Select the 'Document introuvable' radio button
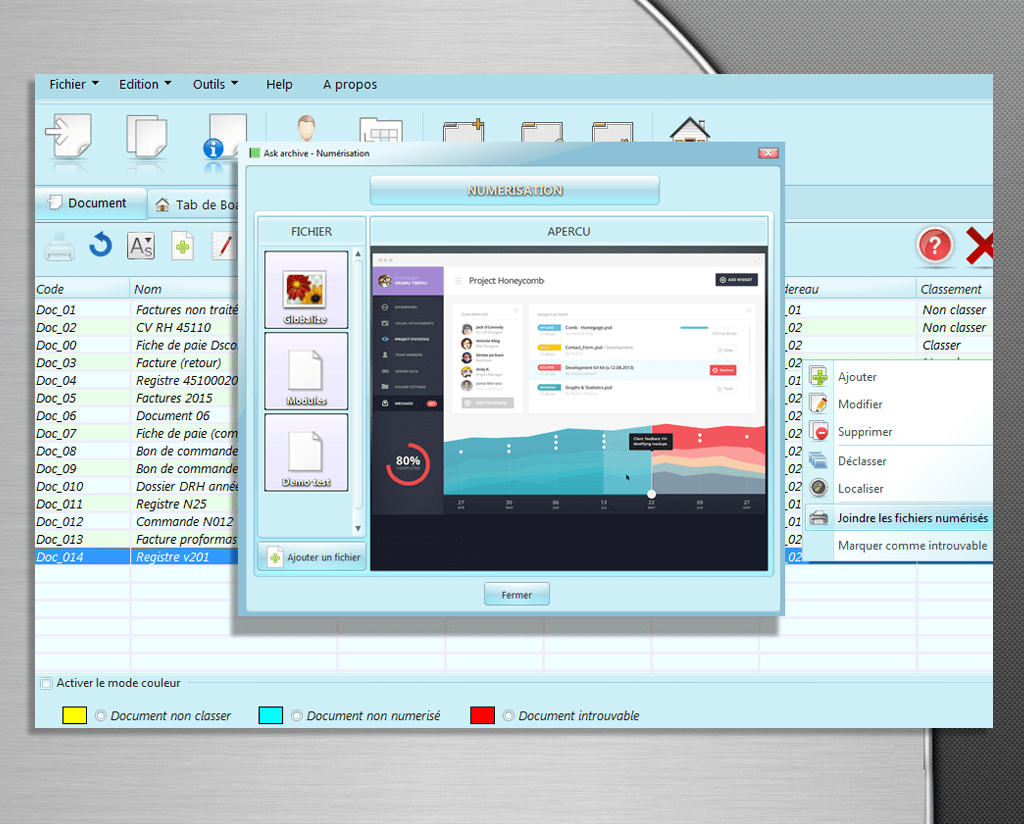The image size is (1024, 824). (508, 716)
